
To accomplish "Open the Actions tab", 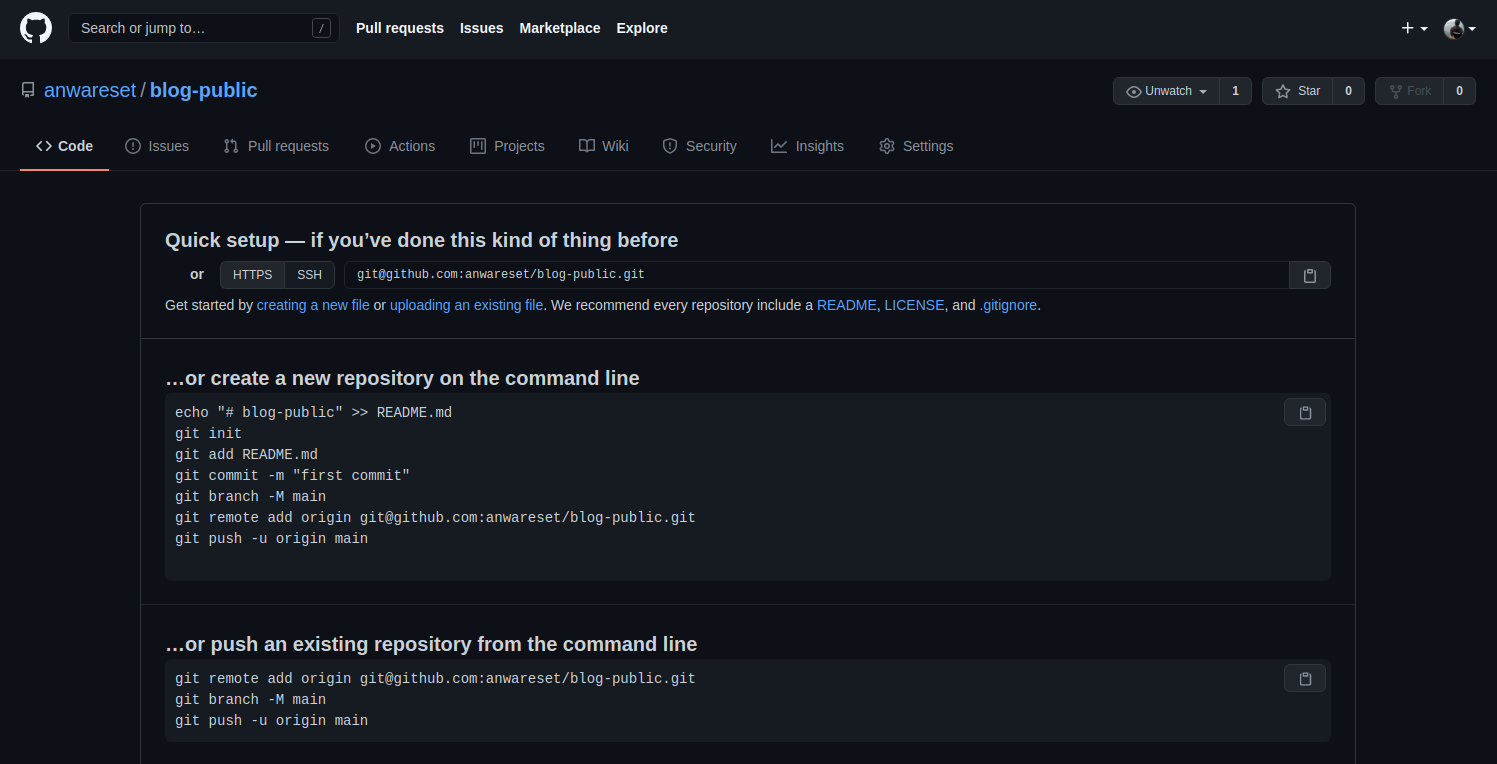I will click(400, 146).
